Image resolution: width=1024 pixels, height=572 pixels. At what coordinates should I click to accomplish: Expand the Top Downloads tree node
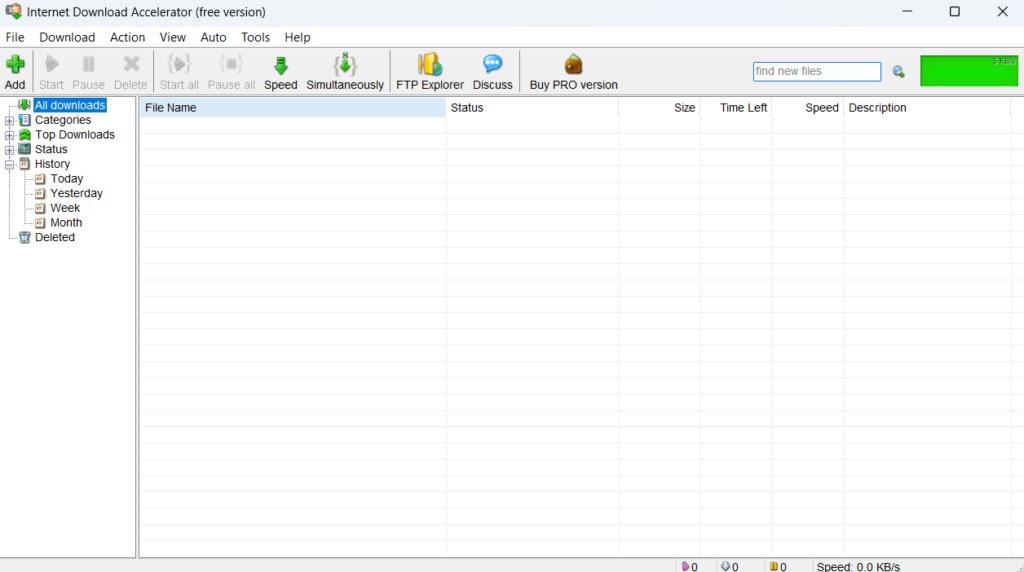(10, 135)
